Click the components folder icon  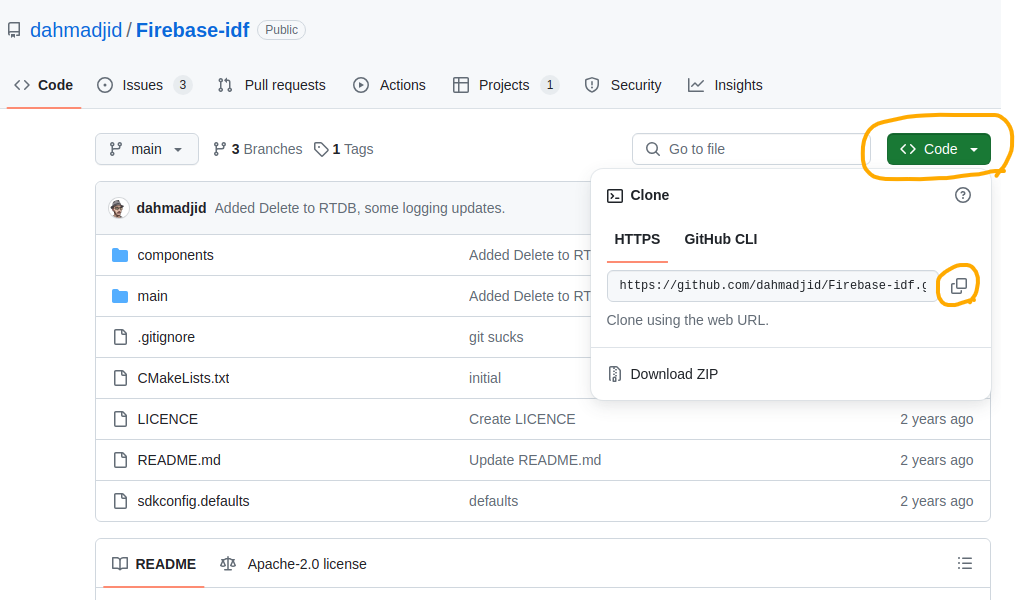point(120,255)
